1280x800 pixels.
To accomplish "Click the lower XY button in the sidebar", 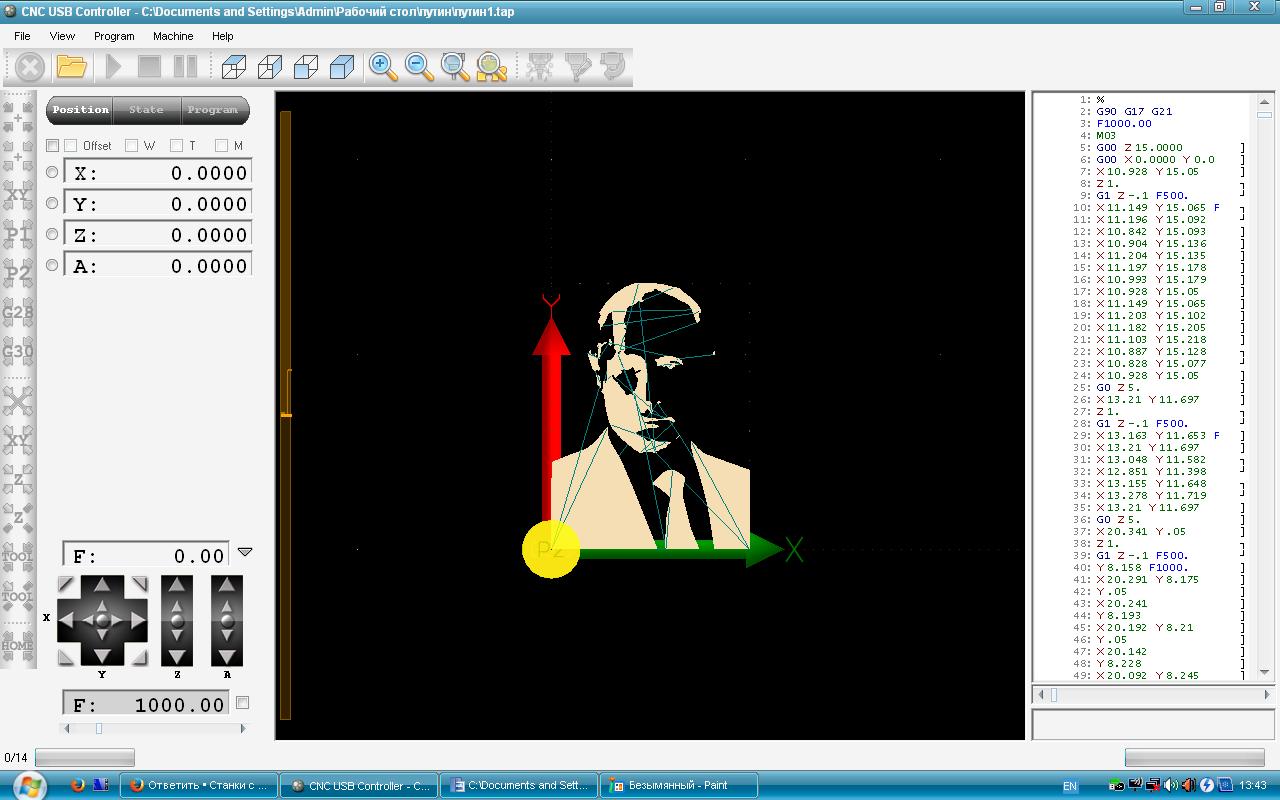I will pos(18,440).
